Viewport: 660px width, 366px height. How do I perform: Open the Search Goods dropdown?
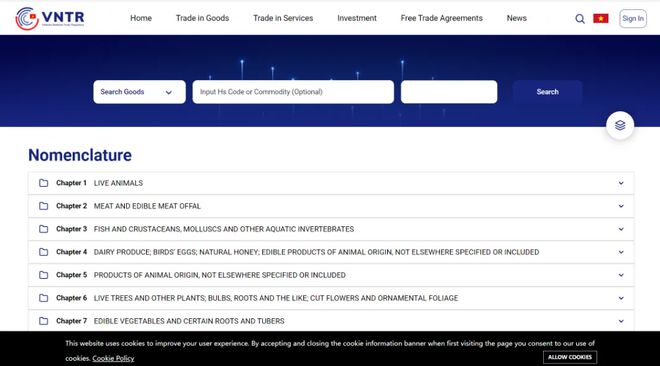point(139,92)
